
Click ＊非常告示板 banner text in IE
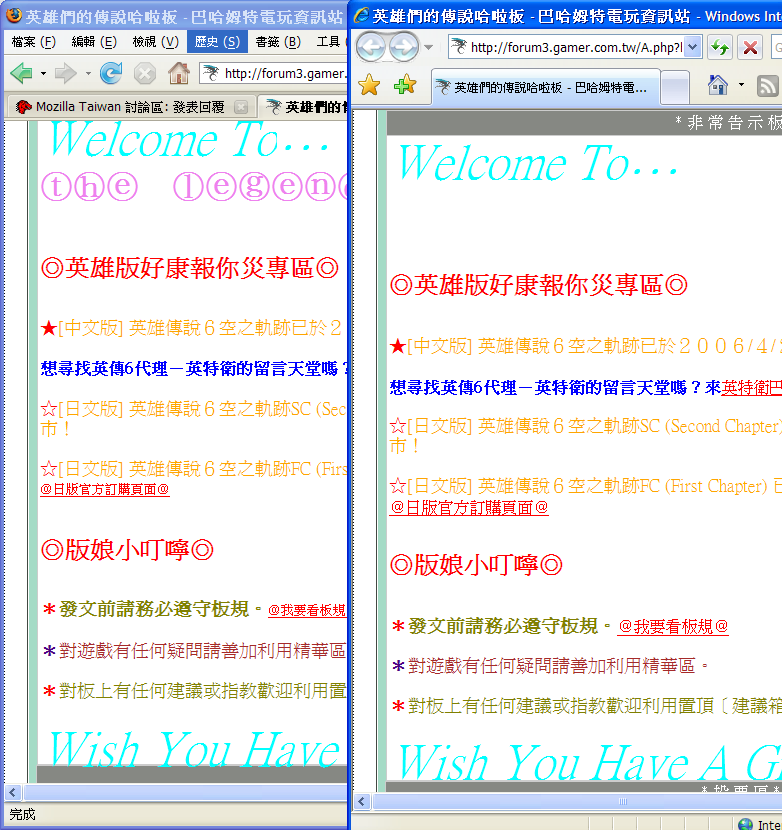pos(729,122)
